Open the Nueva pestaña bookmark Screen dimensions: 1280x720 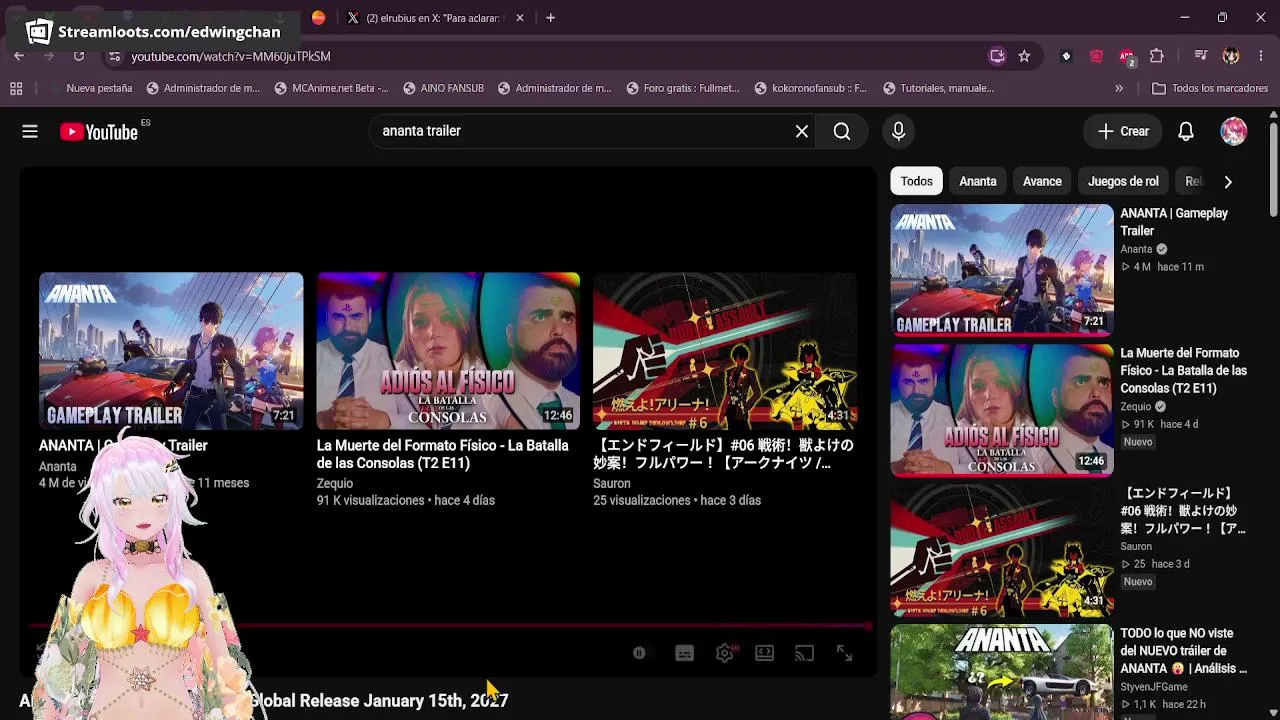click(90, 88)
